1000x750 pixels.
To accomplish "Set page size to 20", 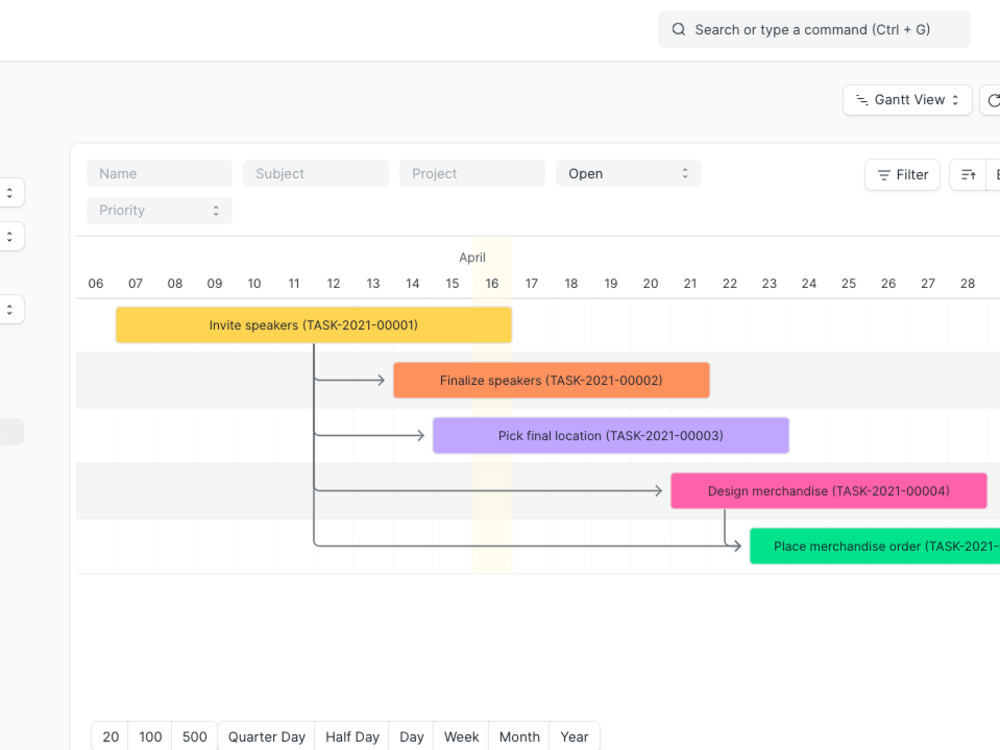I will (110, 737).
